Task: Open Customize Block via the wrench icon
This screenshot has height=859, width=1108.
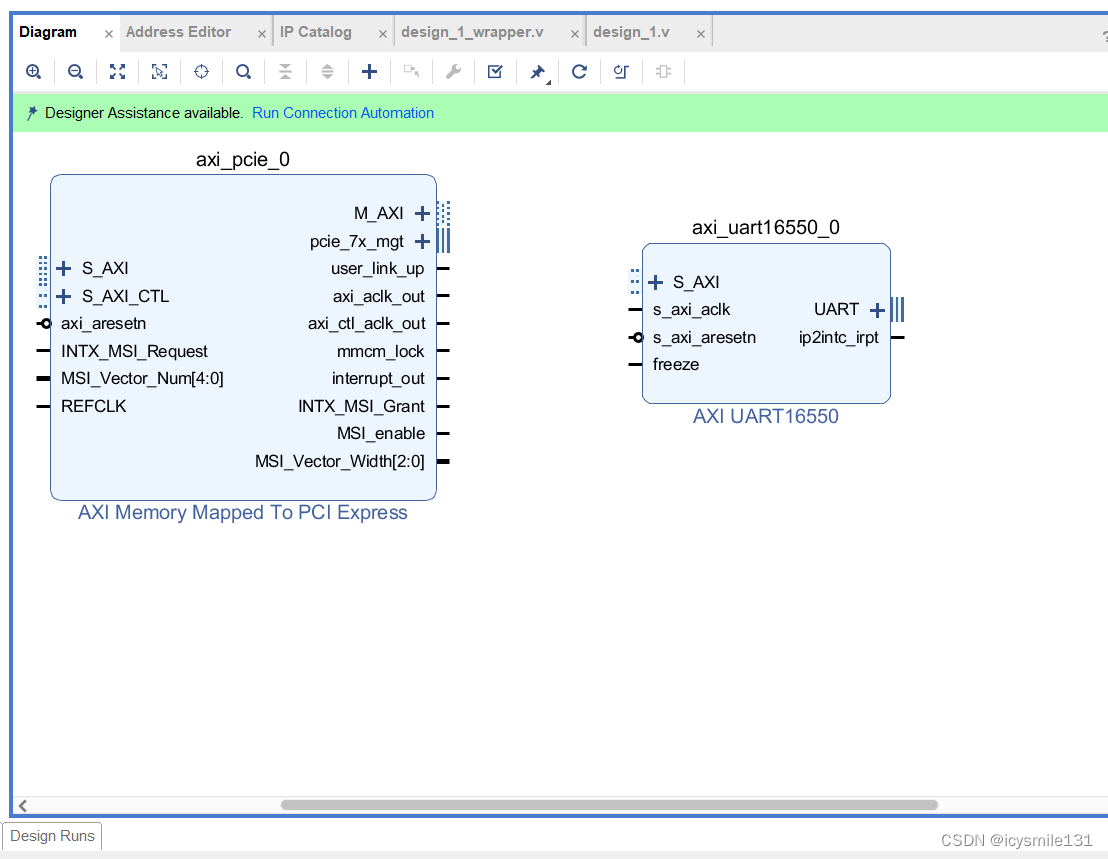Action: tap(453, 71)
